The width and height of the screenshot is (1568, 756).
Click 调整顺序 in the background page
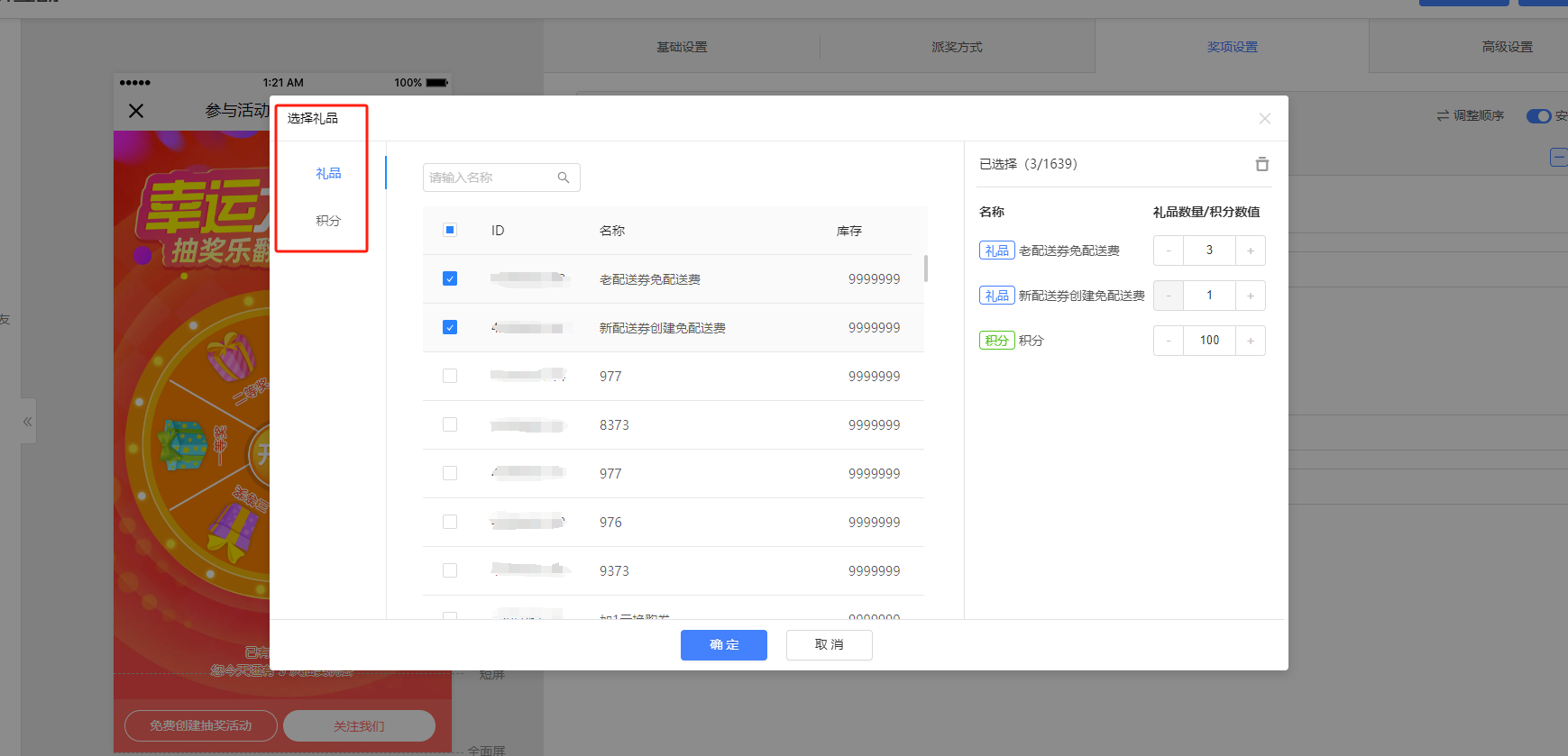tap(1471, 115)
